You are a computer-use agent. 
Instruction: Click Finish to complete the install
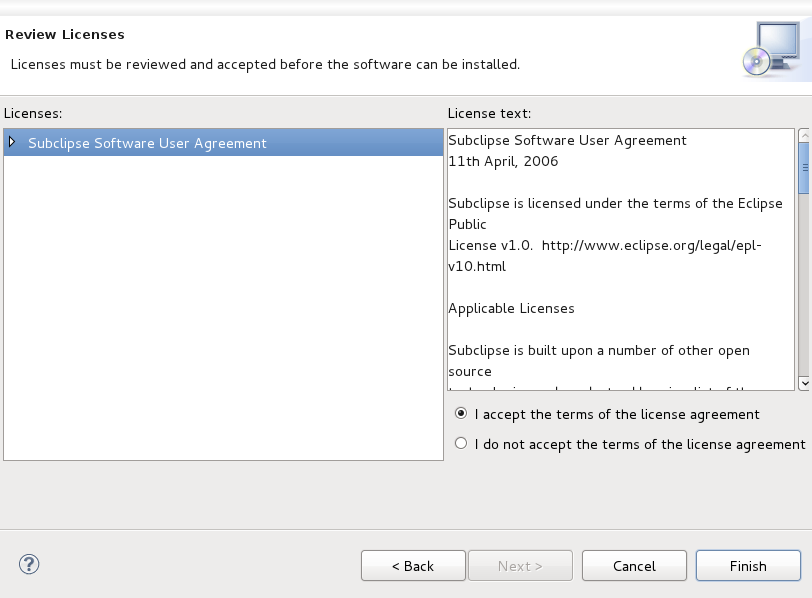pyautogui.click(x=748, y=566)
